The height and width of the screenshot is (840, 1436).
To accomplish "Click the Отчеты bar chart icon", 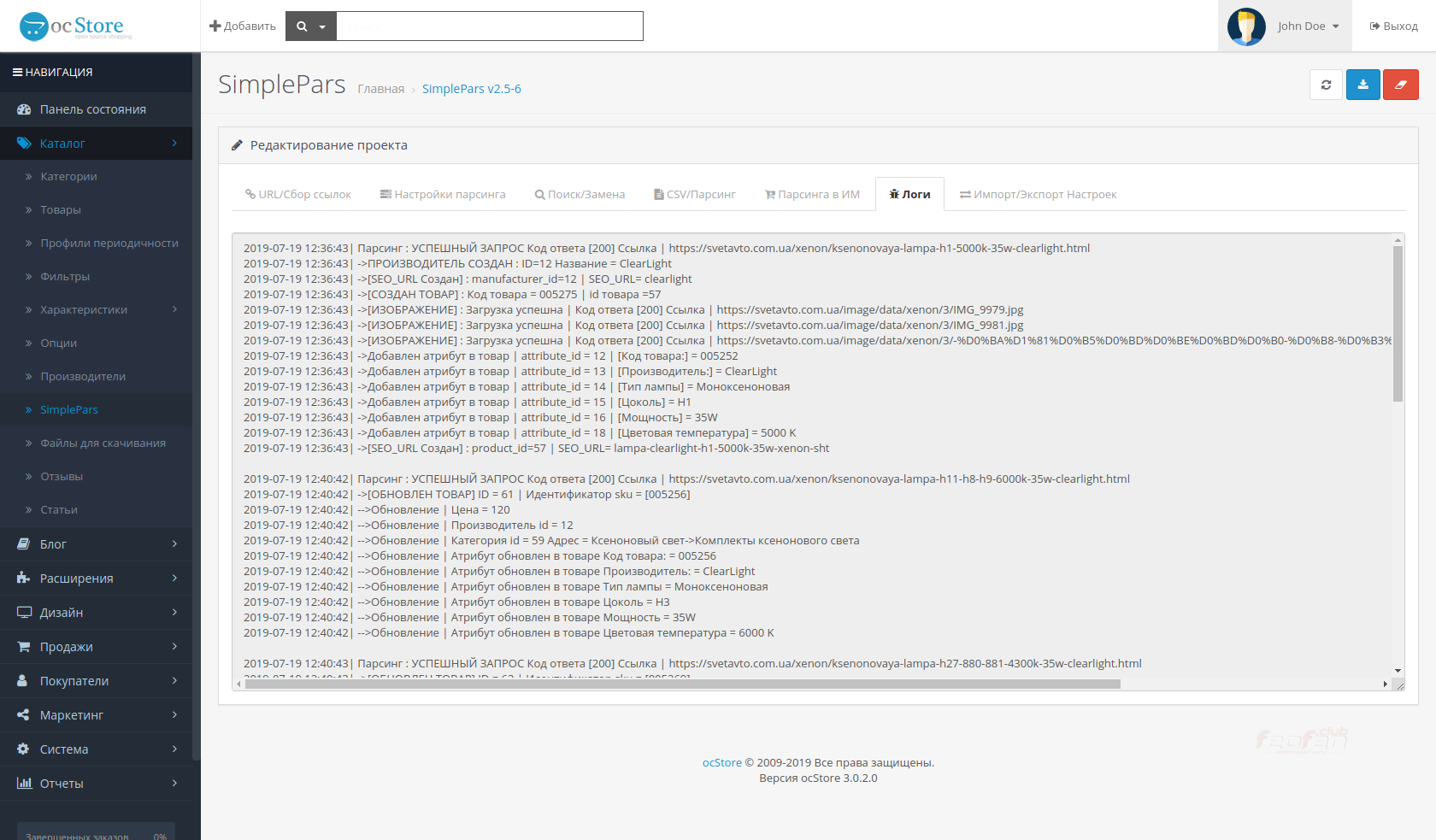I will (24, 784).
